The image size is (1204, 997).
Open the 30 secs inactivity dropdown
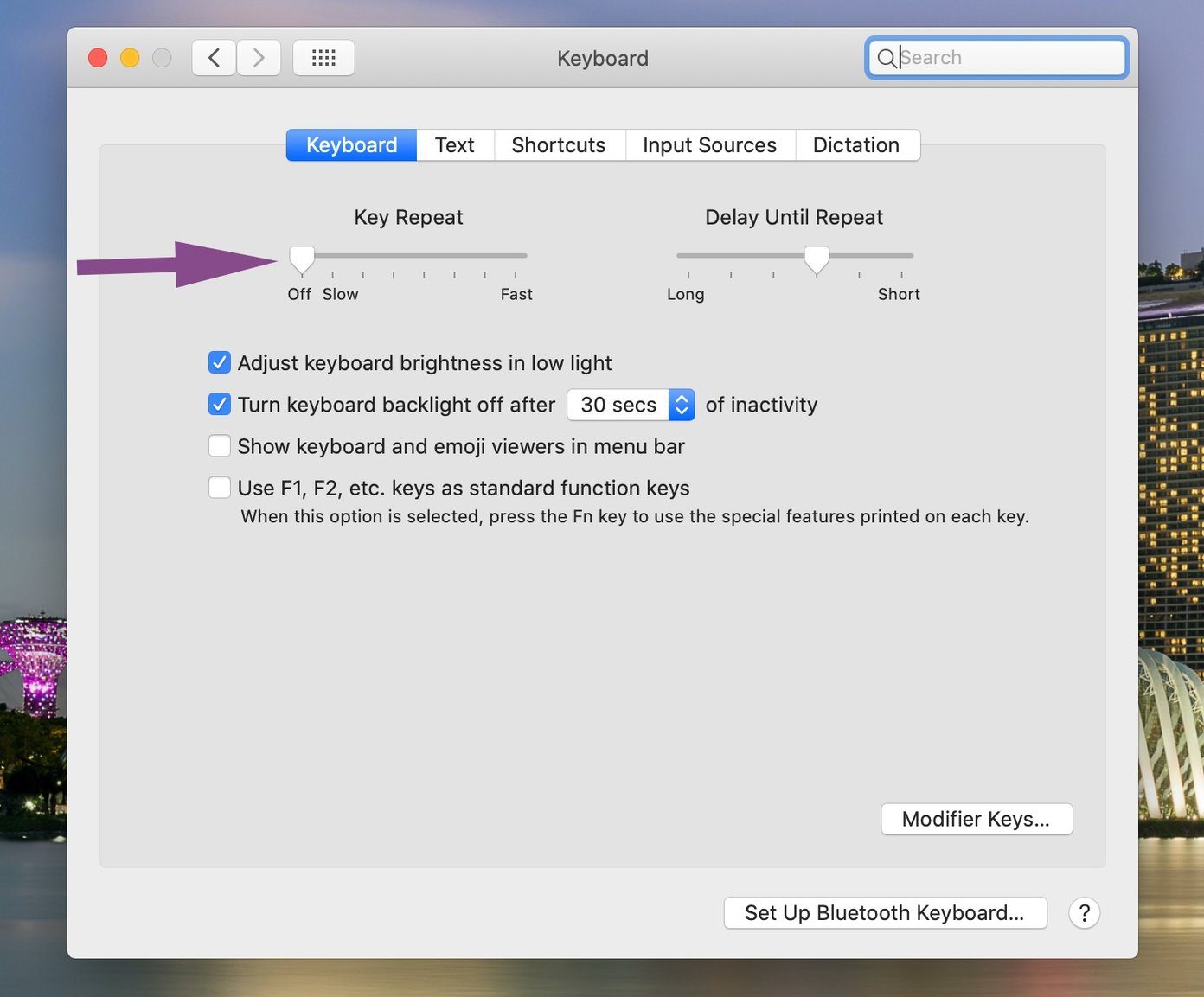tap(631, 405)
